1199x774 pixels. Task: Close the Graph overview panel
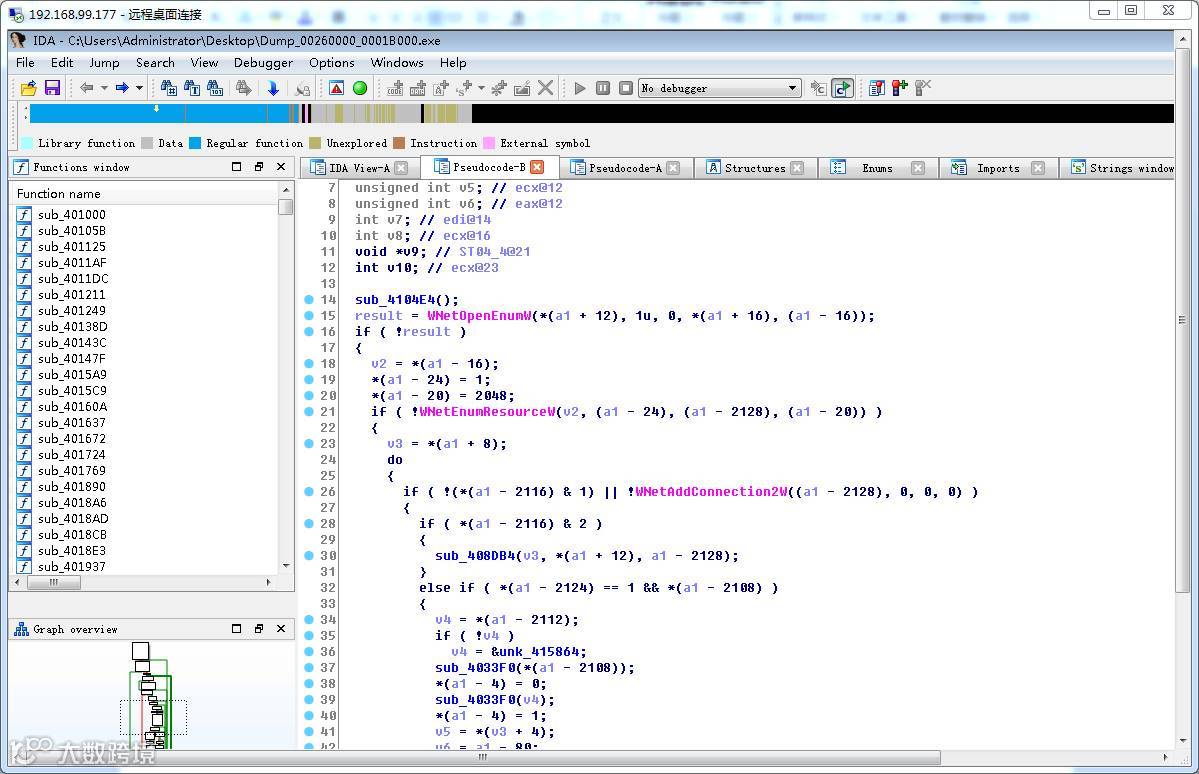coord(281,629)
